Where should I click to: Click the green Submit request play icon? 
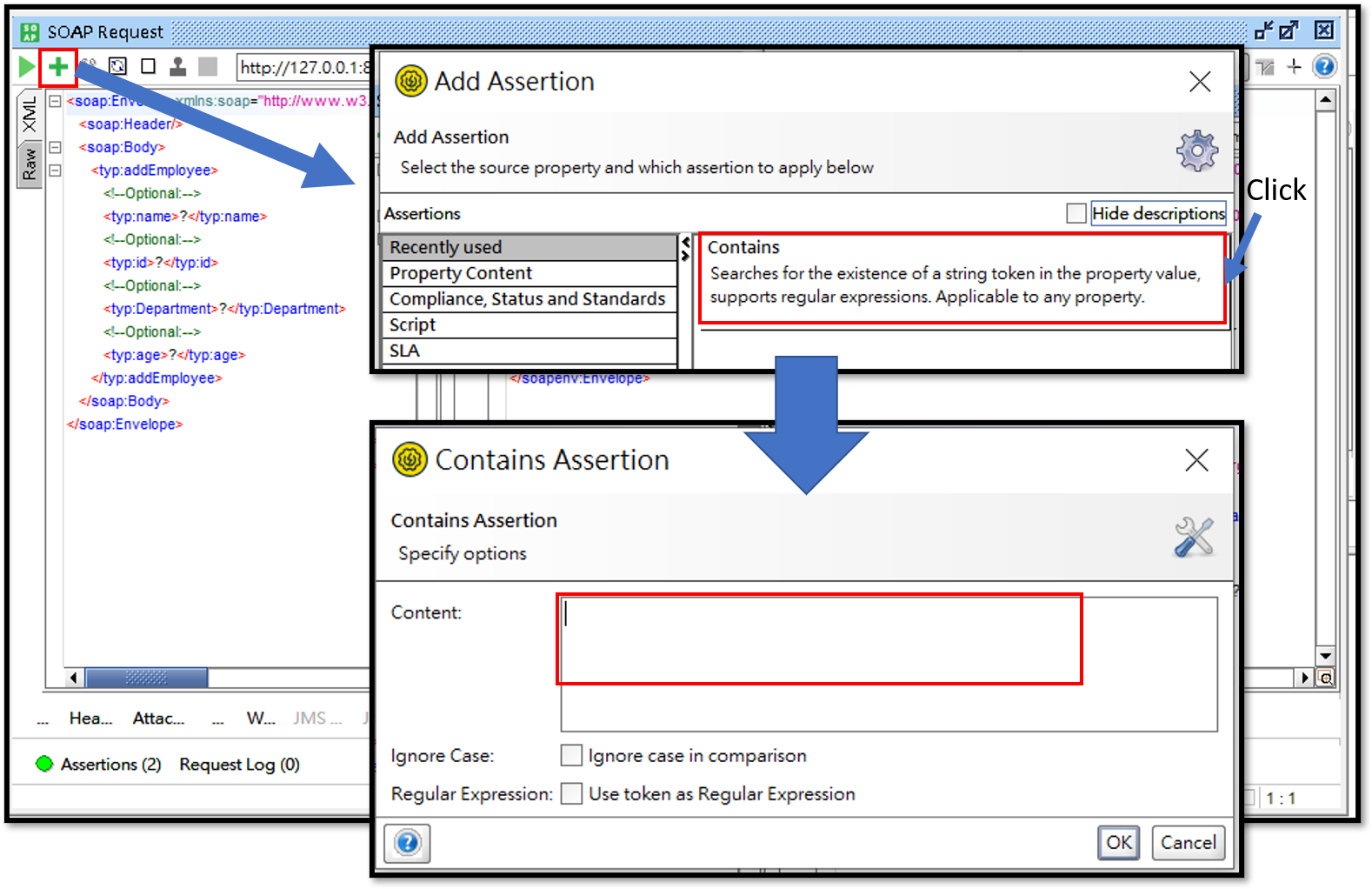(26, 66)
